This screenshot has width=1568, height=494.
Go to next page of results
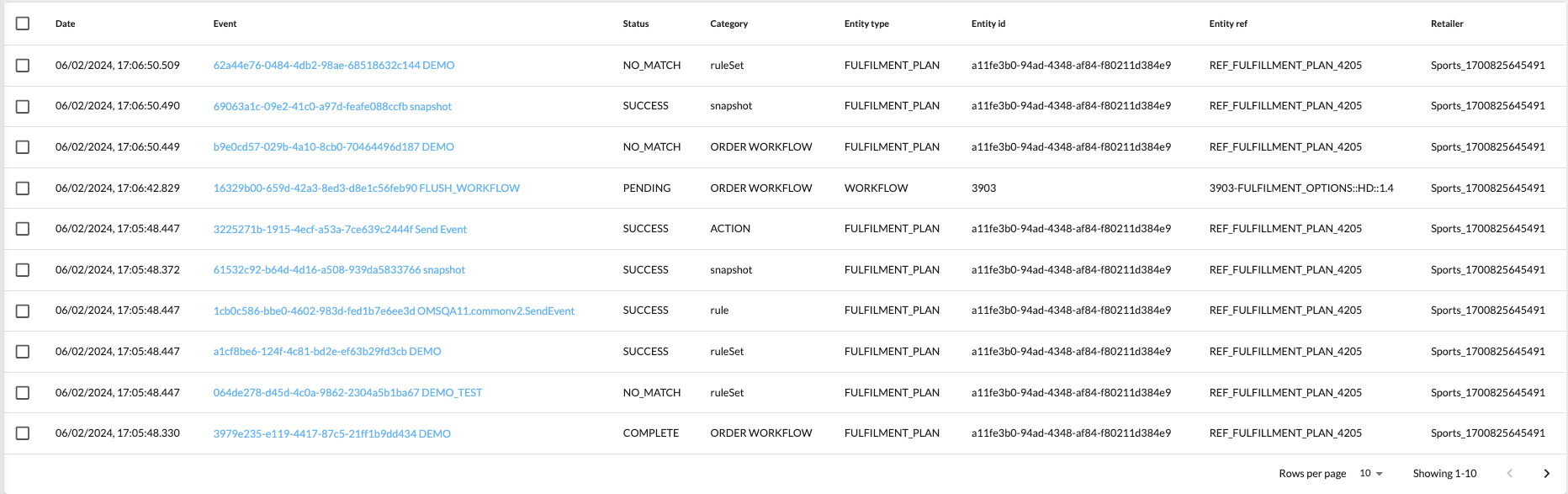(x=1546, y=474)
